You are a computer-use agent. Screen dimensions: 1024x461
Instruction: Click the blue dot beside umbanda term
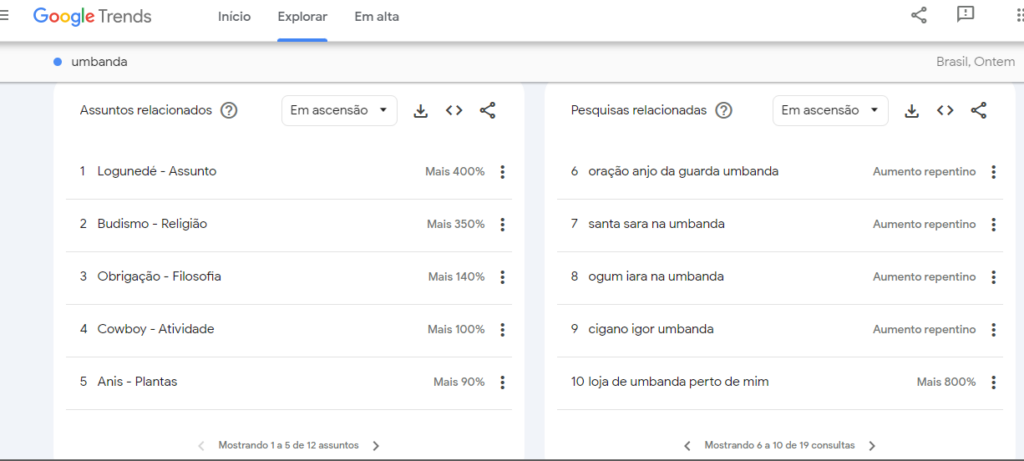[x=58, y=62]
